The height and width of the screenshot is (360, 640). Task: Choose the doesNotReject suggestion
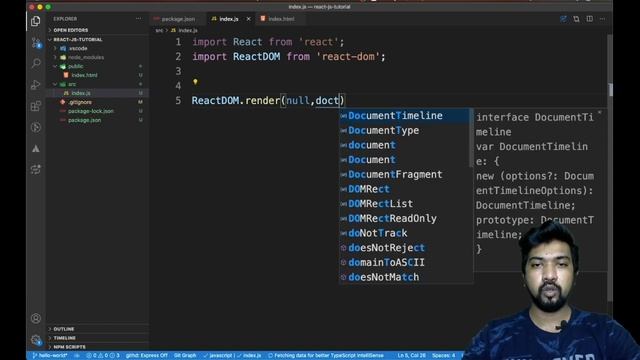tap(404, 248)
